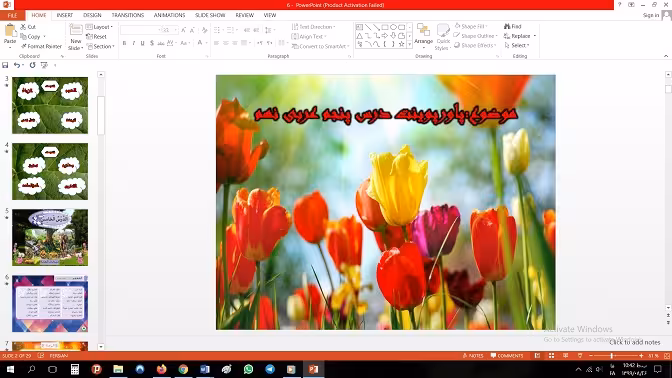The image size is (672, 378).
Task: Switch to Reading view in status bar
Action: click(x=566, y=356)
